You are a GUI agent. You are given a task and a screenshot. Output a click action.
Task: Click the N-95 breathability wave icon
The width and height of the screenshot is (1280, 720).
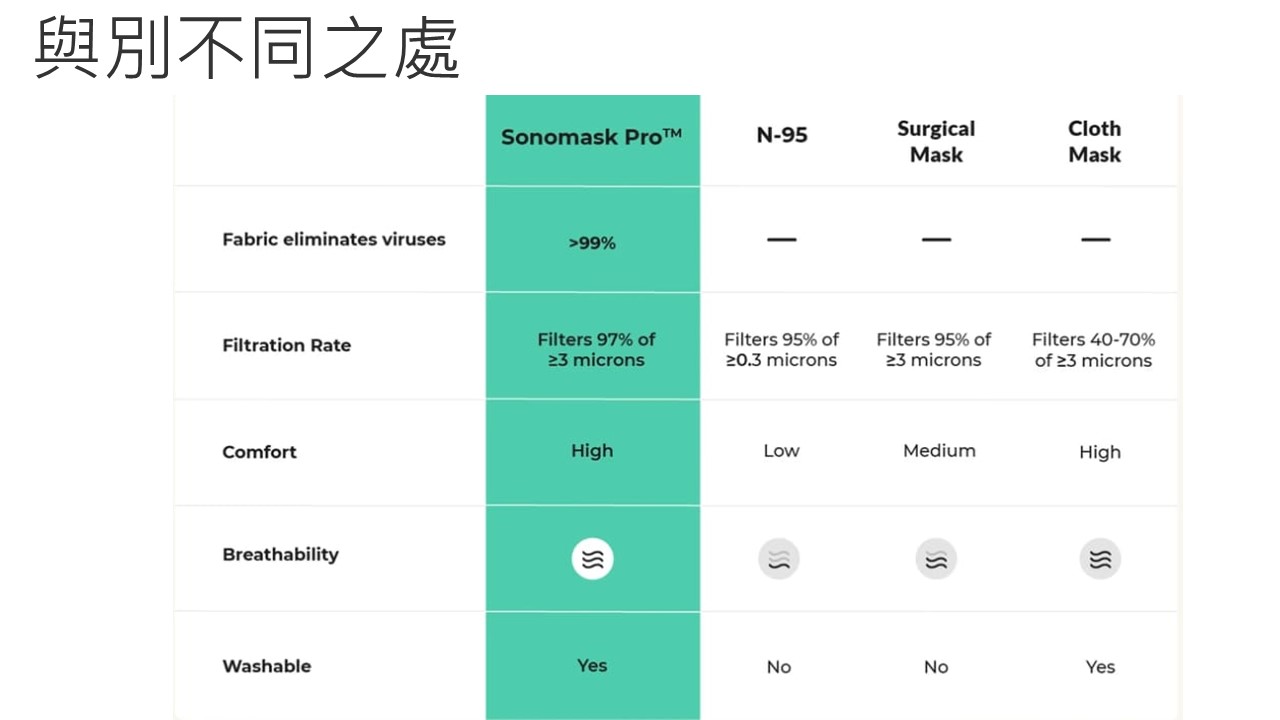(779, 559)
